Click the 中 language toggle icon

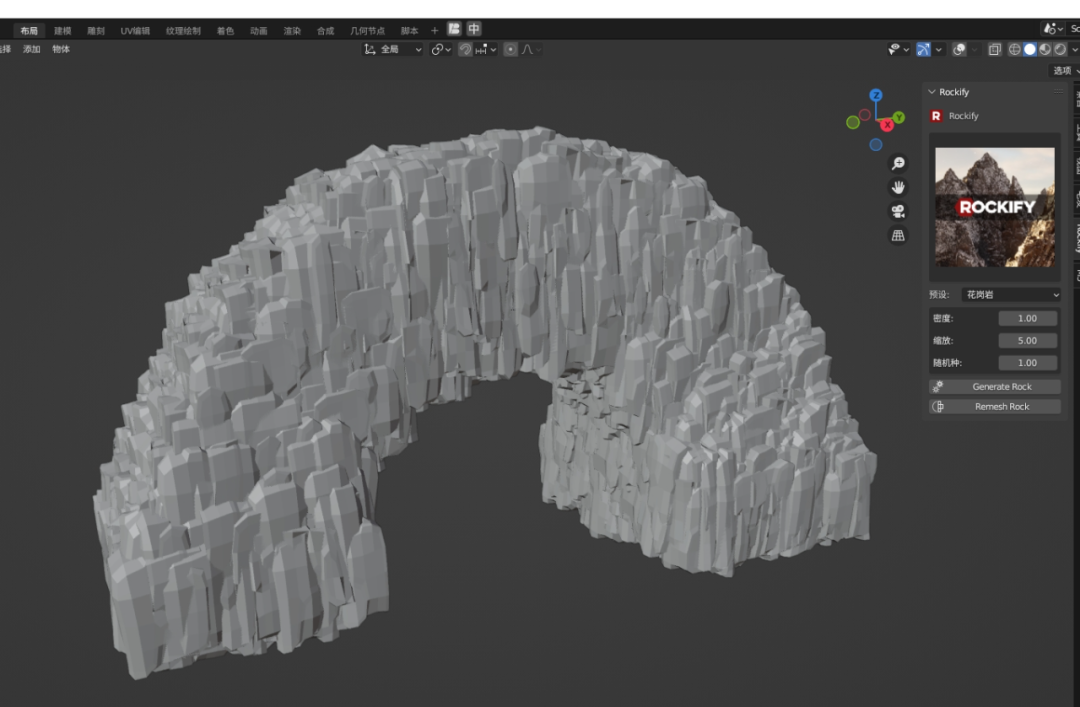point(474,29)
